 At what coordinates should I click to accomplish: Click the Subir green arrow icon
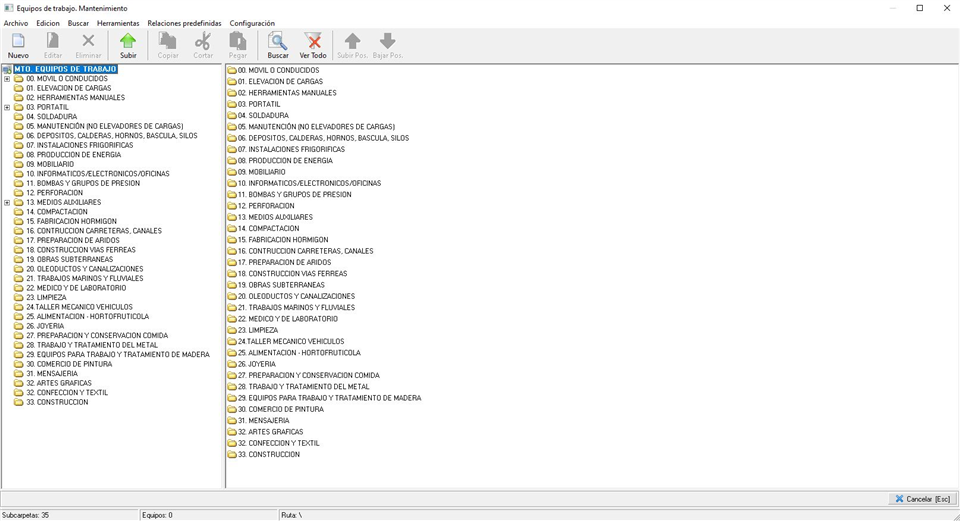pos(128,42)
